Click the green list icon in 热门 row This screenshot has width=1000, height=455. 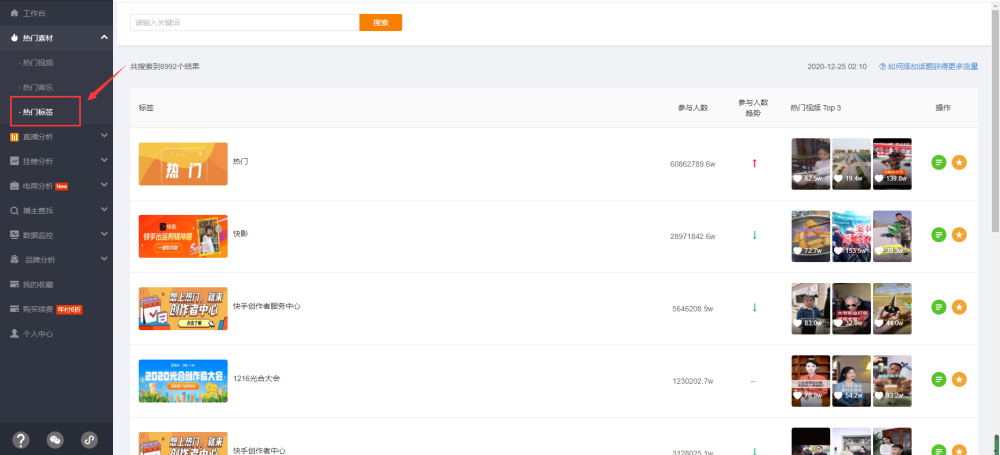point(938,162)
